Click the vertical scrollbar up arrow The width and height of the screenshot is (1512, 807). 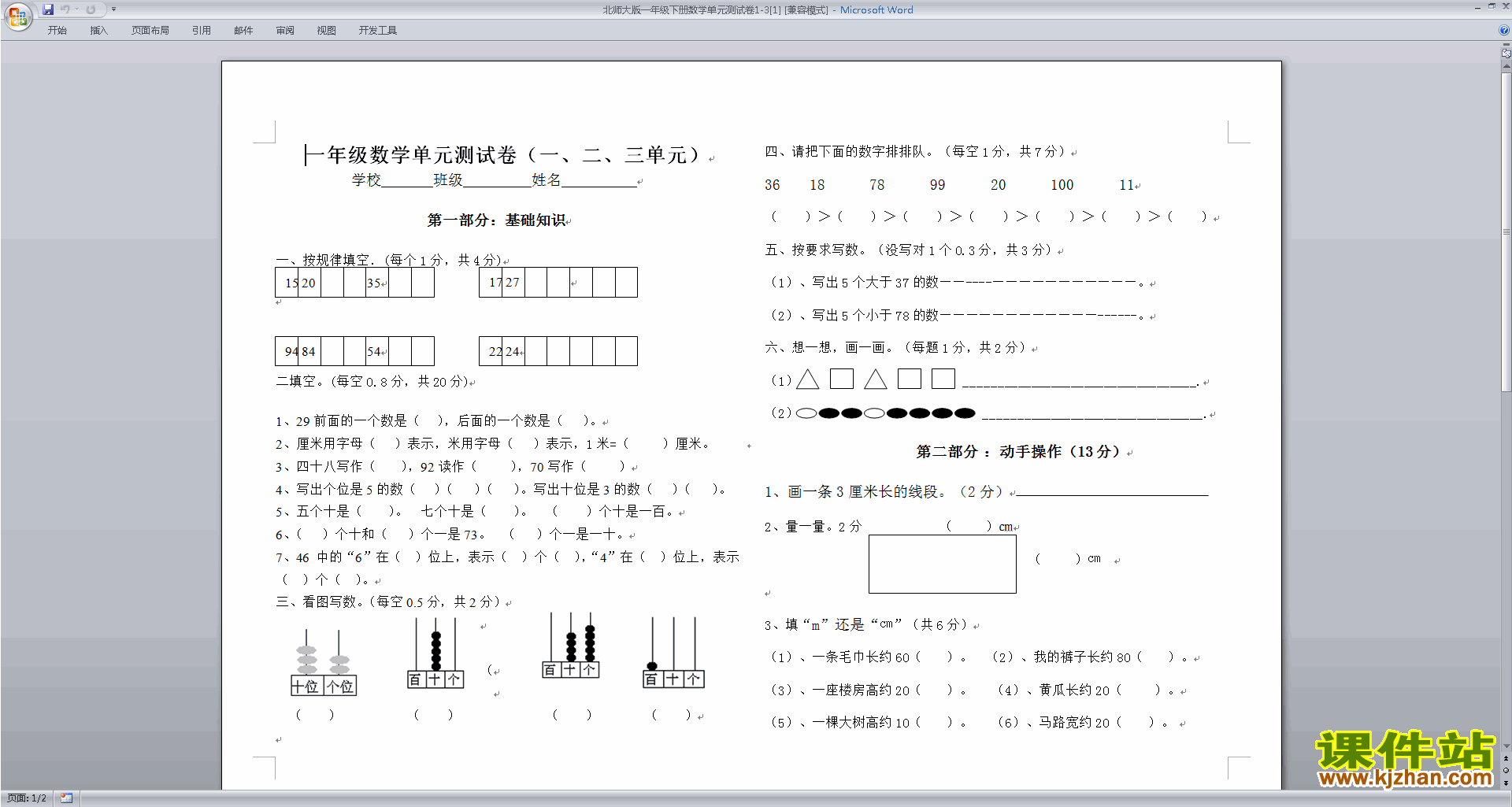pos(1506,67)
